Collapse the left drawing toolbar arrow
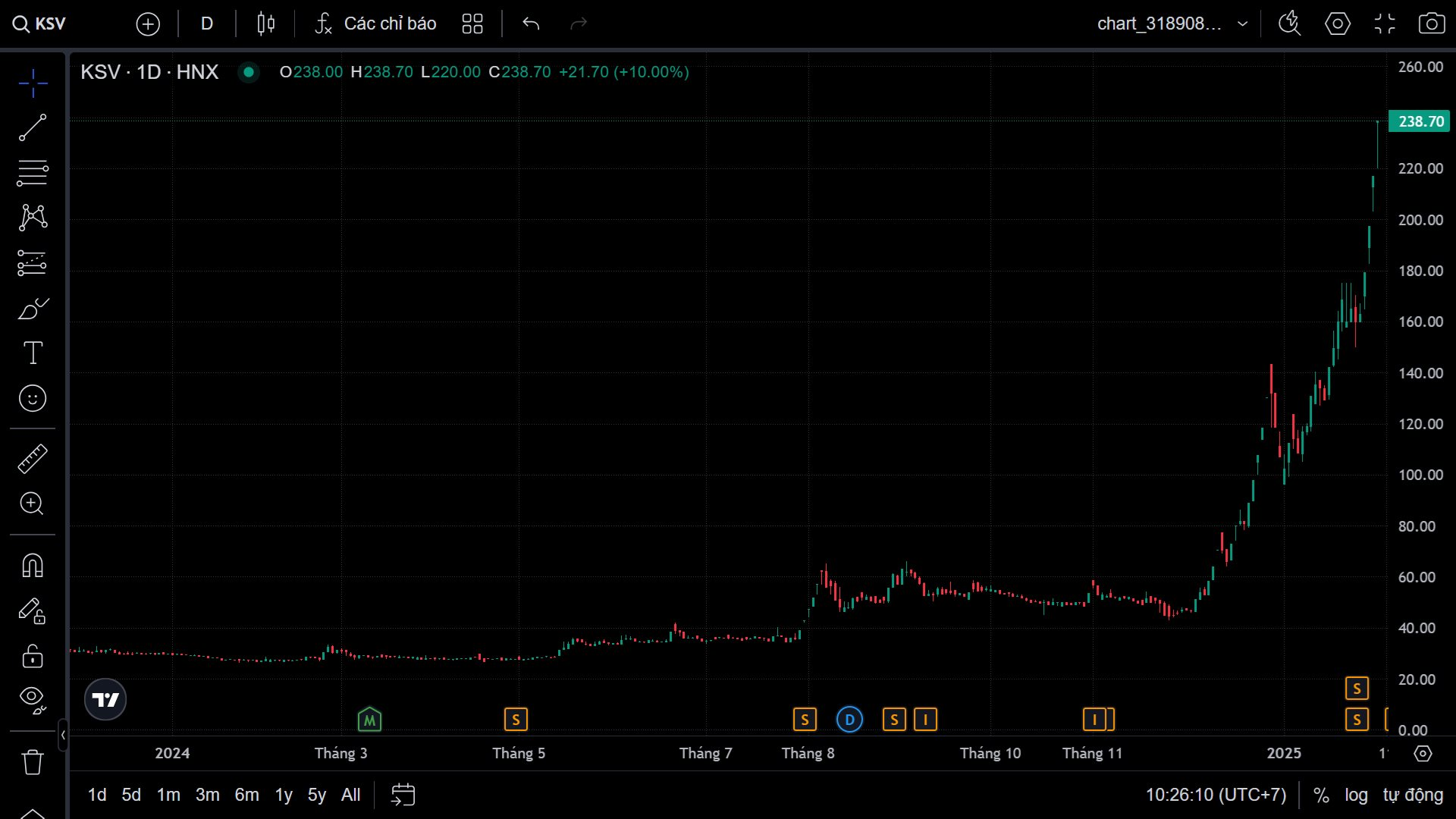 pos(63,735)
